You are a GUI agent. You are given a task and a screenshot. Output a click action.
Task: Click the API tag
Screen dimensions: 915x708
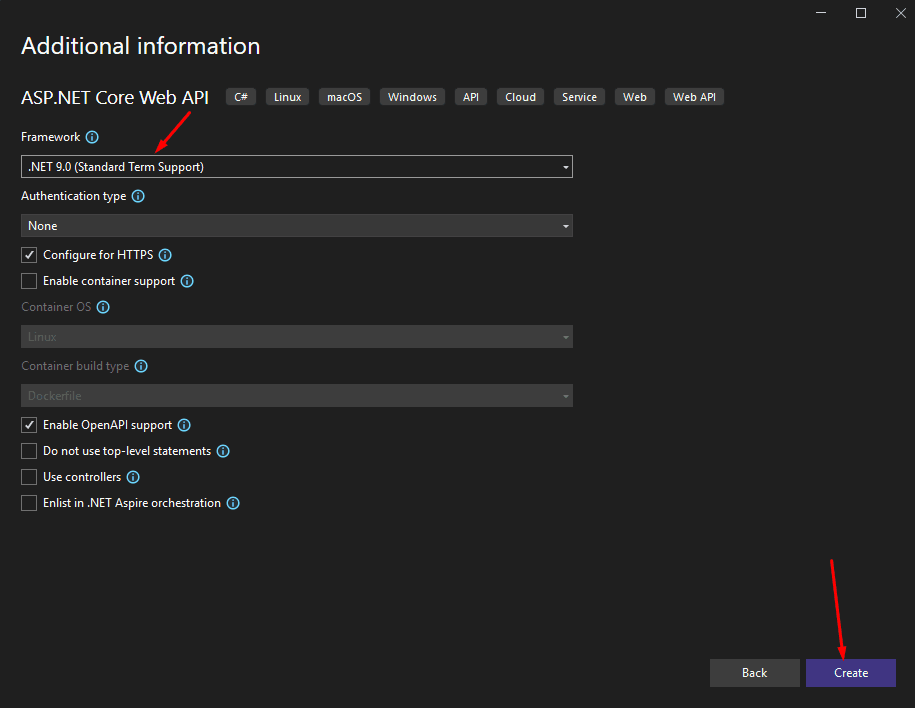pyautogui.click(x=471, y=97)
